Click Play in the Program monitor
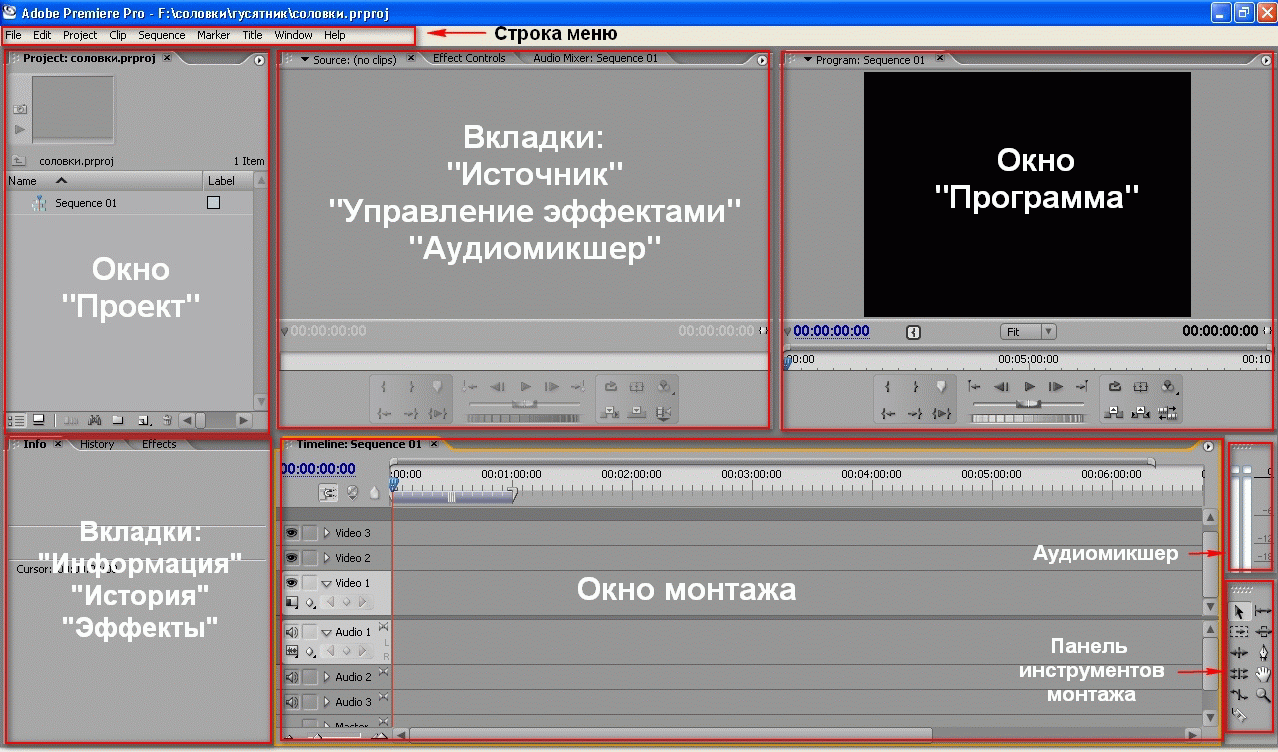Image resolution: width=1278 pixels, height=752 pixels. pyautogui.click(x=1029, y=387)
